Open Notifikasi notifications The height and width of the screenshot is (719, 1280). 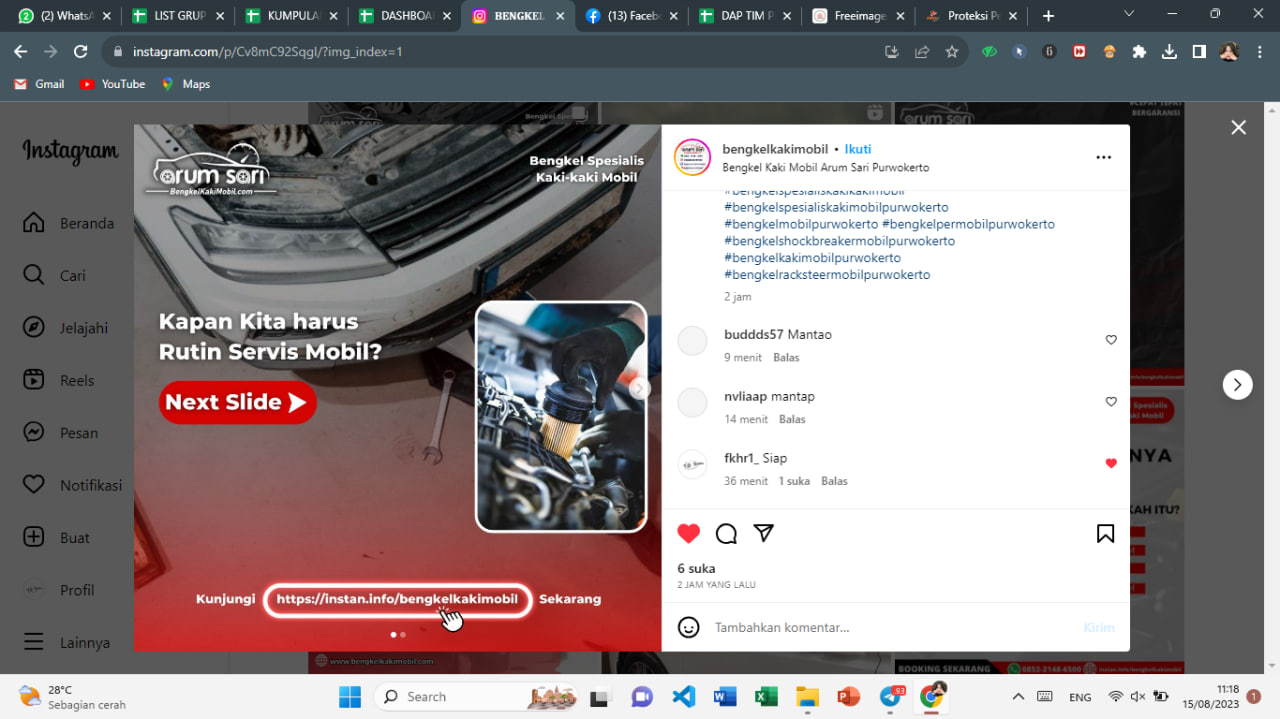[x=72, y=485]
